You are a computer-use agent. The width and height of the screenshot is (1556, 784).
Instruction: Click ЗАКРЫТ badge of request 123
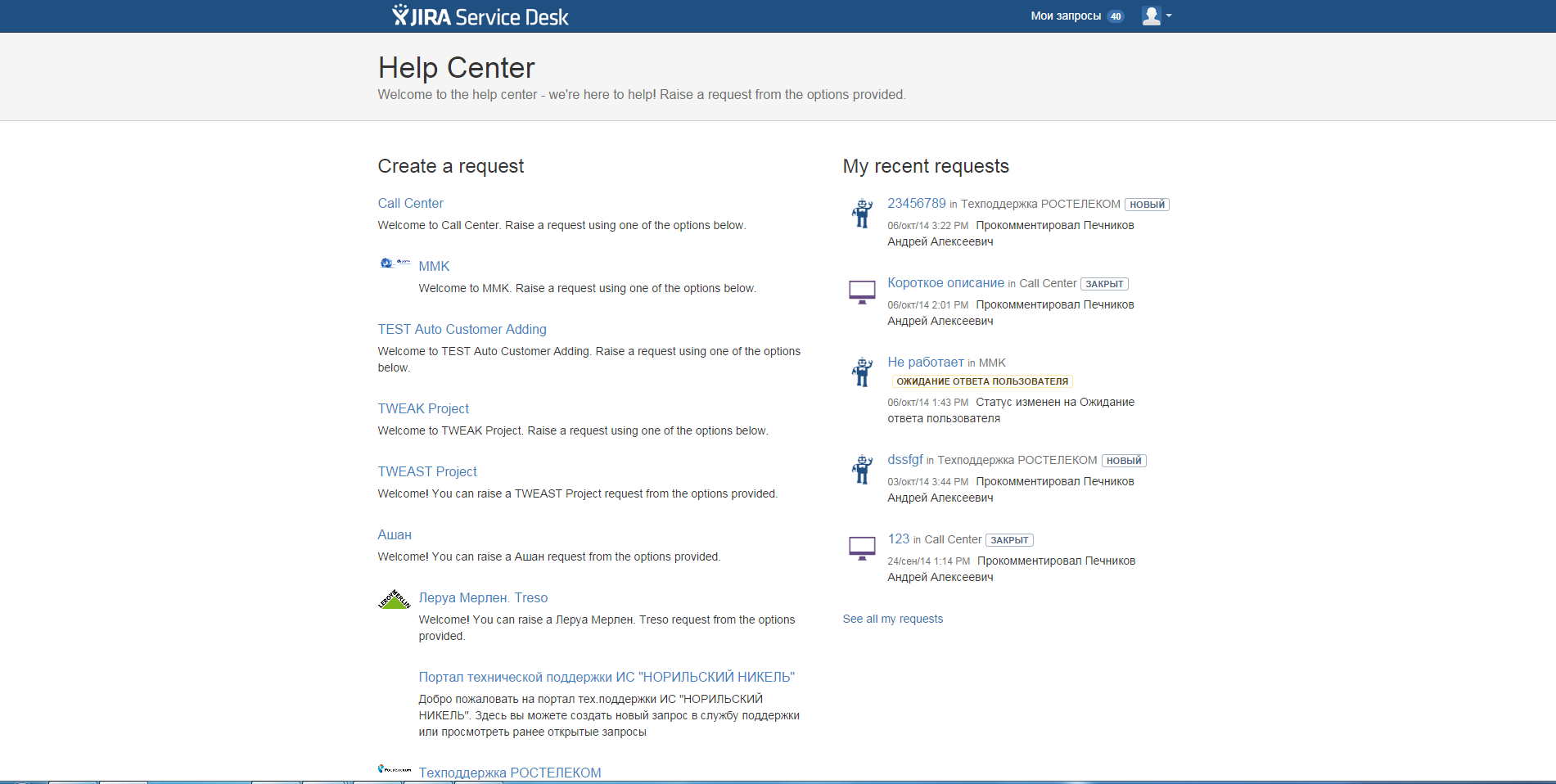pyautogui.click(x=1009, y=540)
